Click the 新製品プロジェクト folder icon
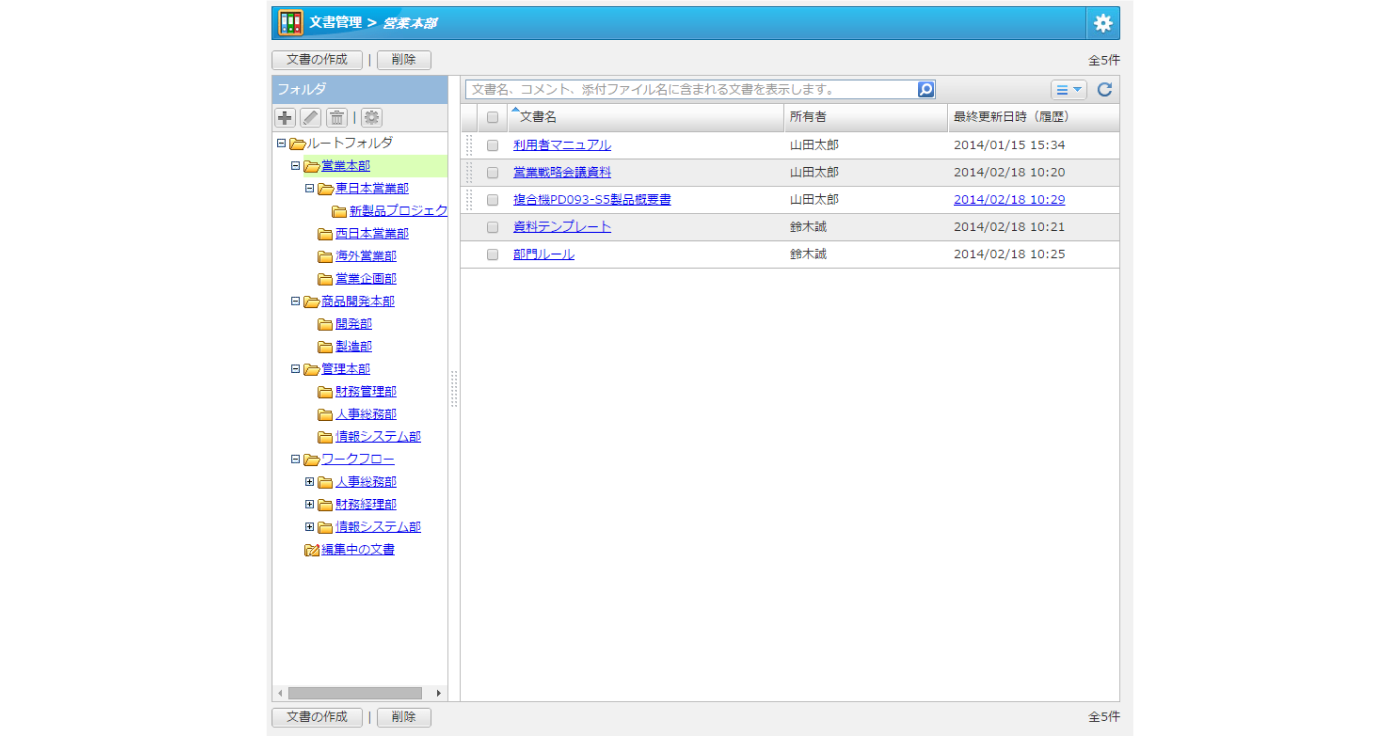Image resolution: width=1400 pixels, height=736 pixels. pos(339,212)
